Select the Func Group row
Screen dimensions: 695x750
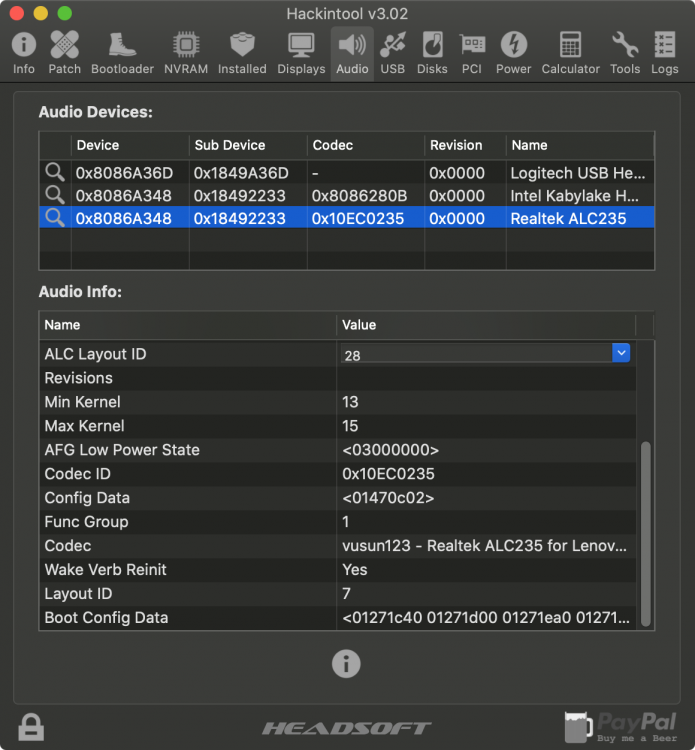[x=338, y=522]
